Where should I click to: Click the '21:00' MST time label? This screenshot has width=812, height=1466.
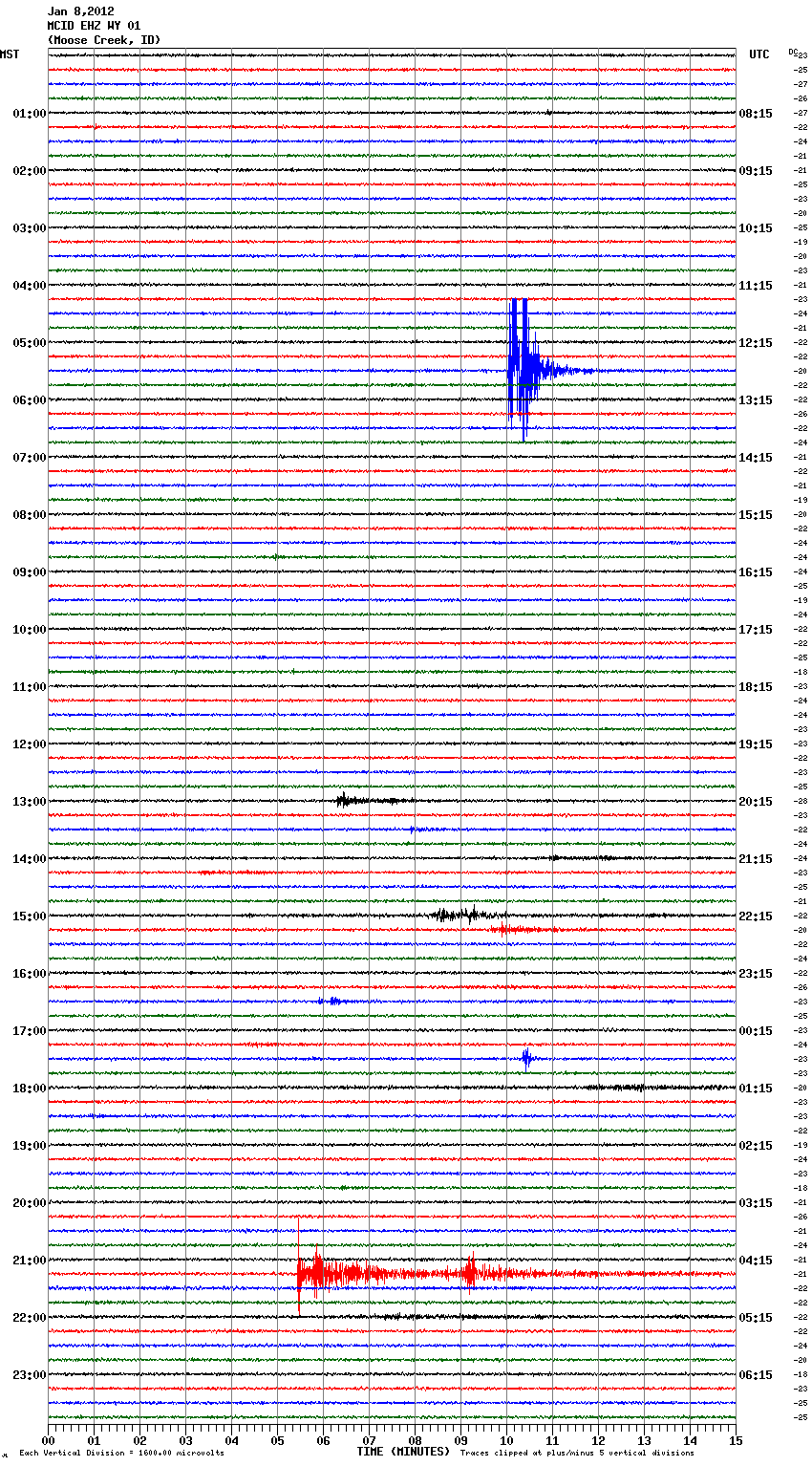[x=29, y=1261]
